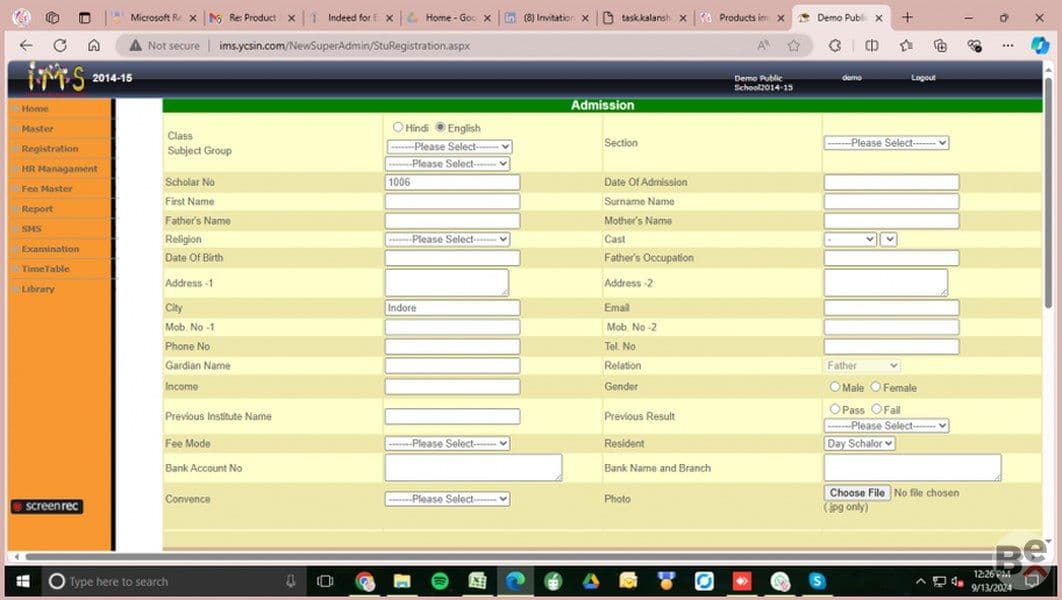
Task: Expand the Resident dropdown showing Day Schalor
Action: tap(859, 444)
